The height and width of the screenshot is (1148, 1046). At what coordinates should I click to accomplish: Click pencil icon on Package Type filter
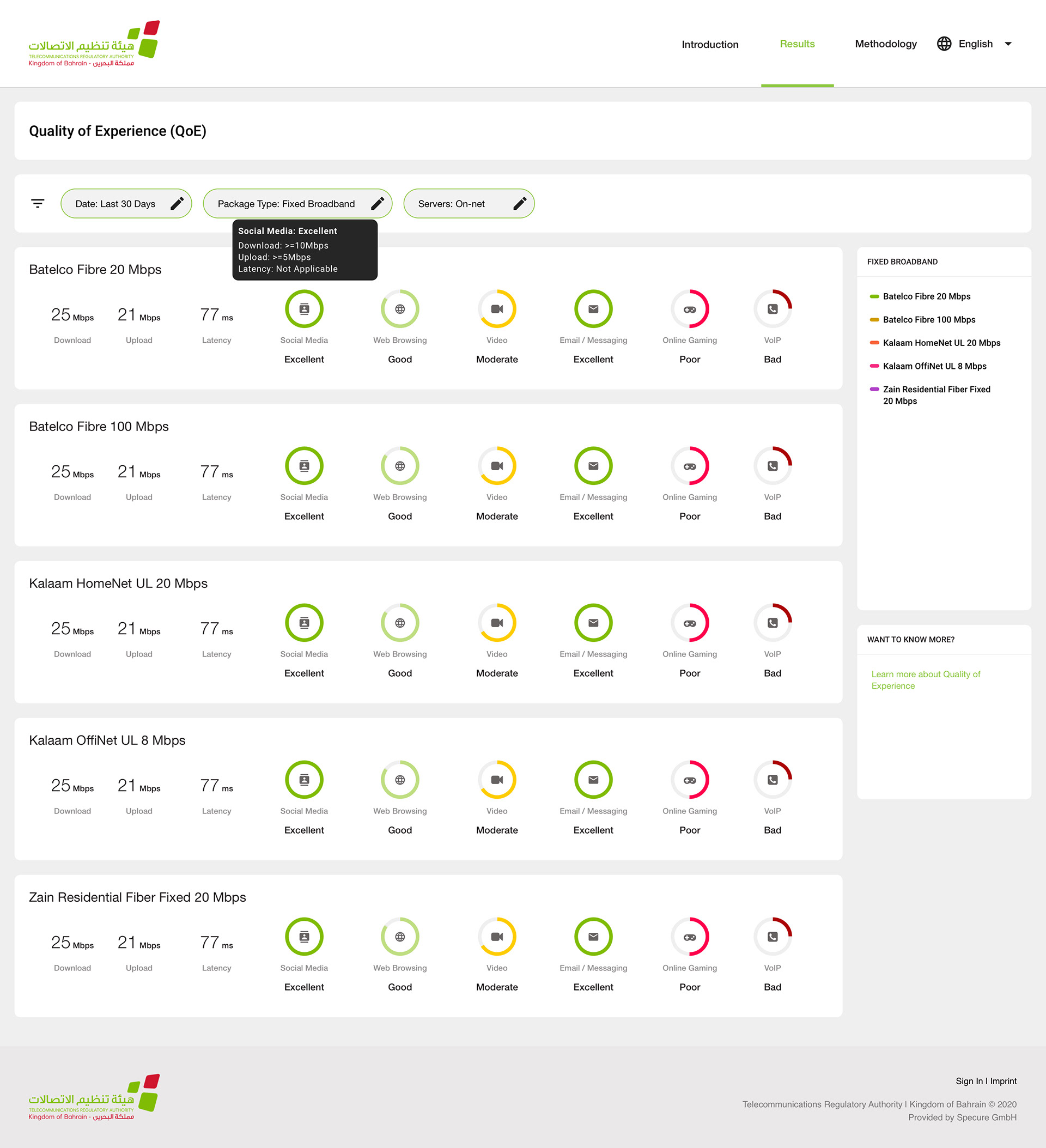(x=377, y=203)
